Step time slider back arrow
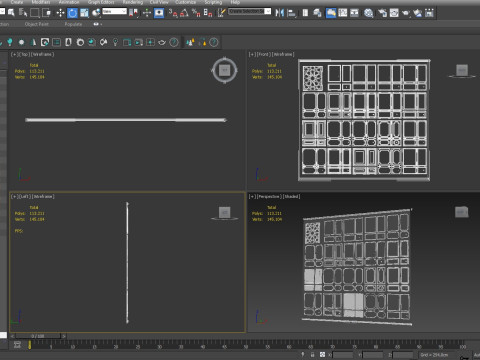480x360 pixels. click(x=12, y=336)
